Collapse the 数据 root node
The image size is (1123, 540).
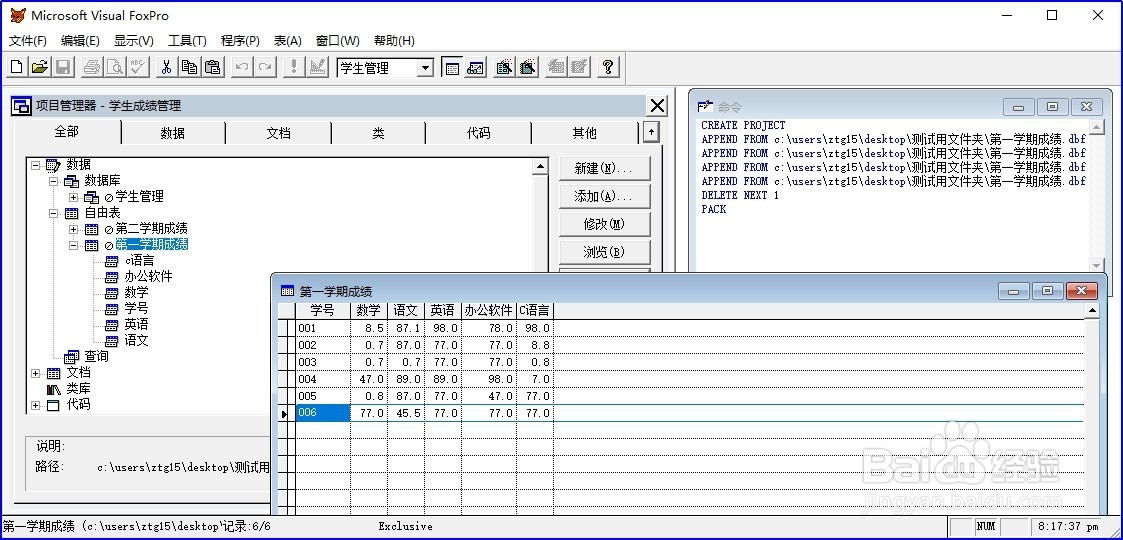pos(35,165)
